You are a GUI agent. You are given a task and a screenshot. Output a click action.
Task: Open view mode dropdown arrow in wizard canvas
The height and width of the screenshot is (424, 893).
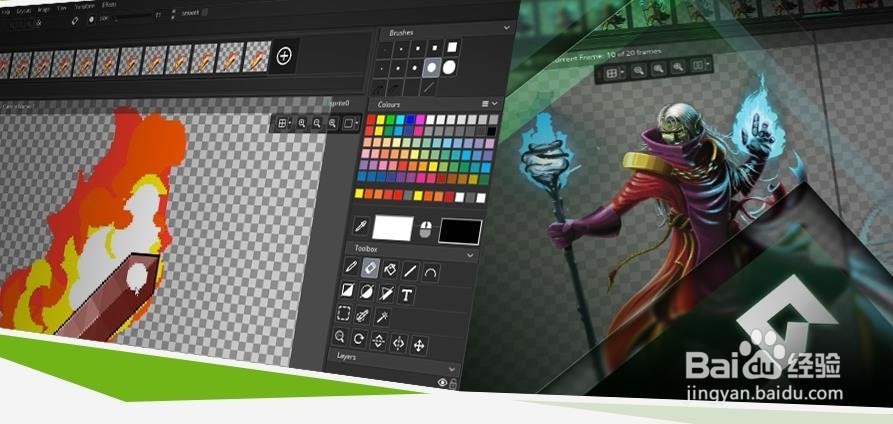coord(708,64)
